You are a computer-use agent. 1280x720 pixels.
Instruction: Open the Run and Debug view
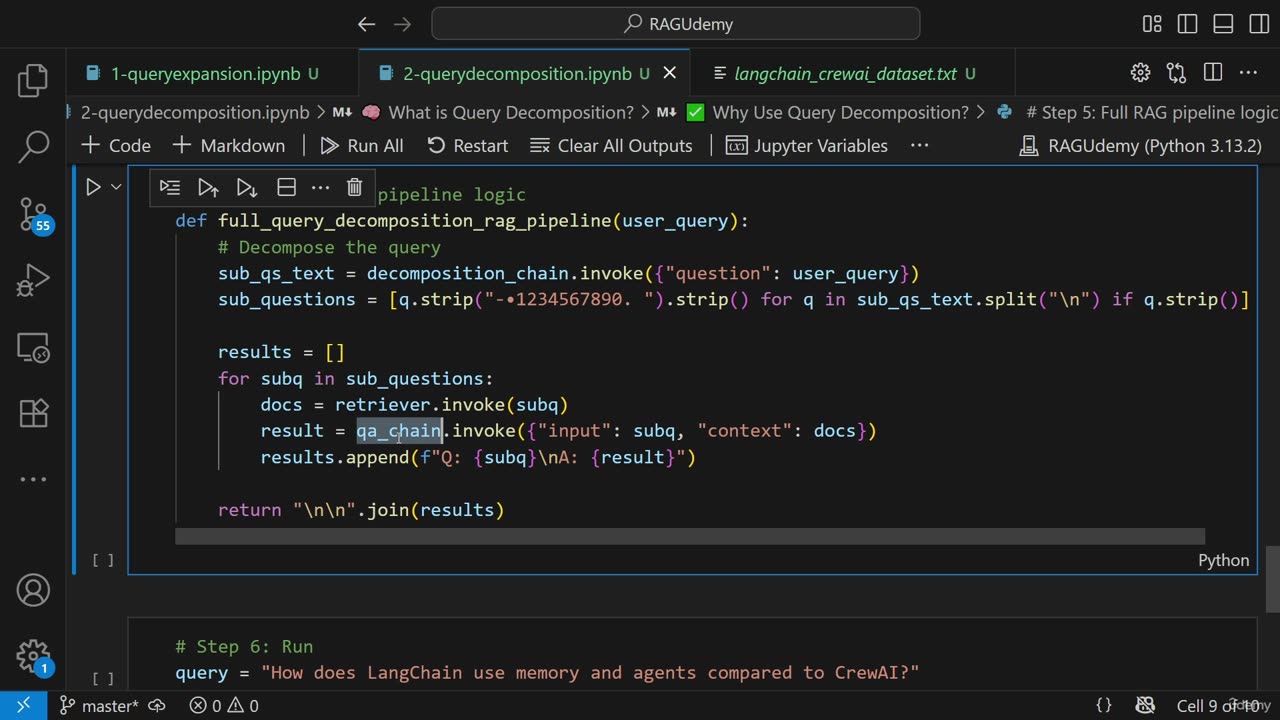33,280
